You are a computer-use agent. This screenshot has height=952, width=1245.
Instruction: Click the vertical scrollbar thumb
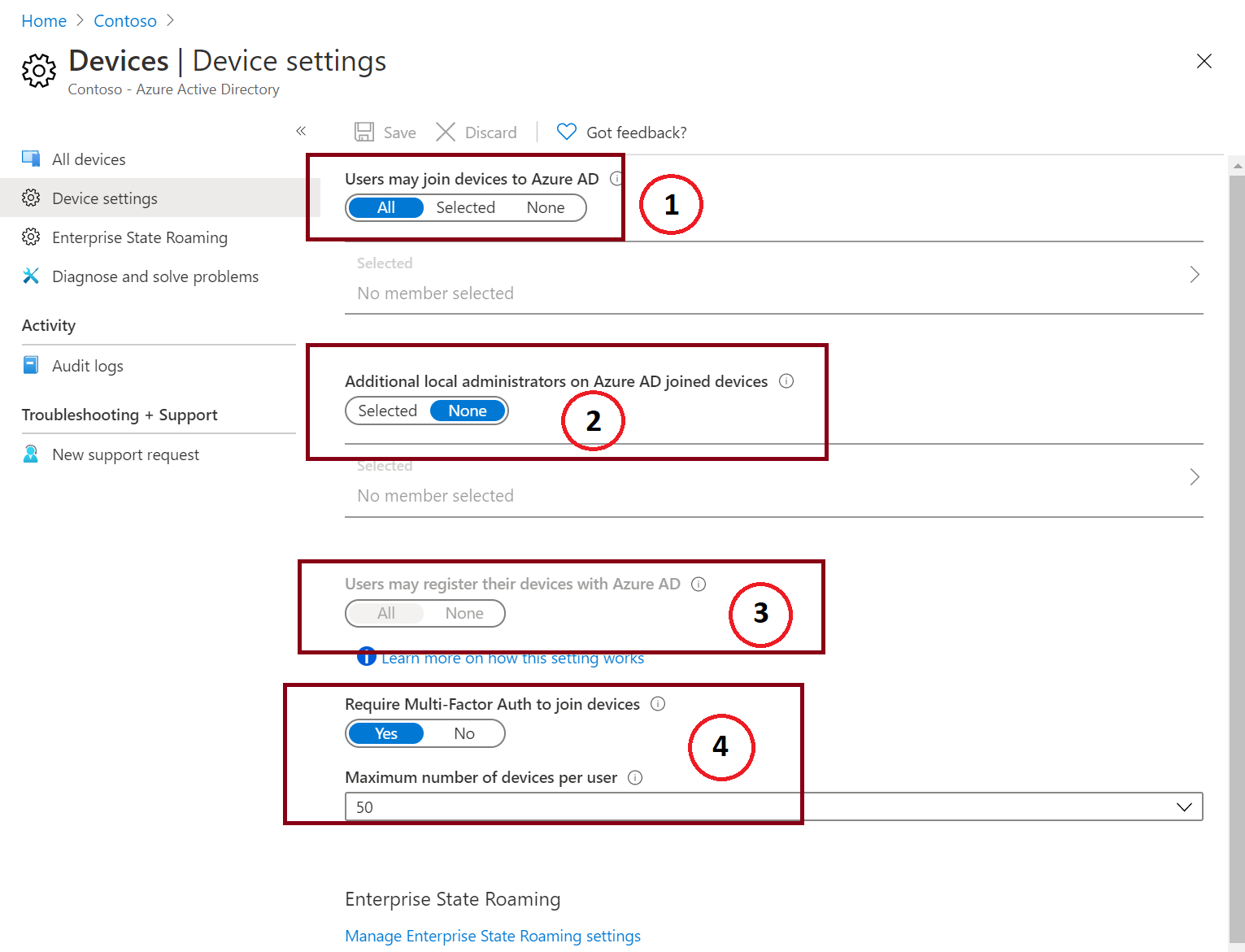[1237, 561]
